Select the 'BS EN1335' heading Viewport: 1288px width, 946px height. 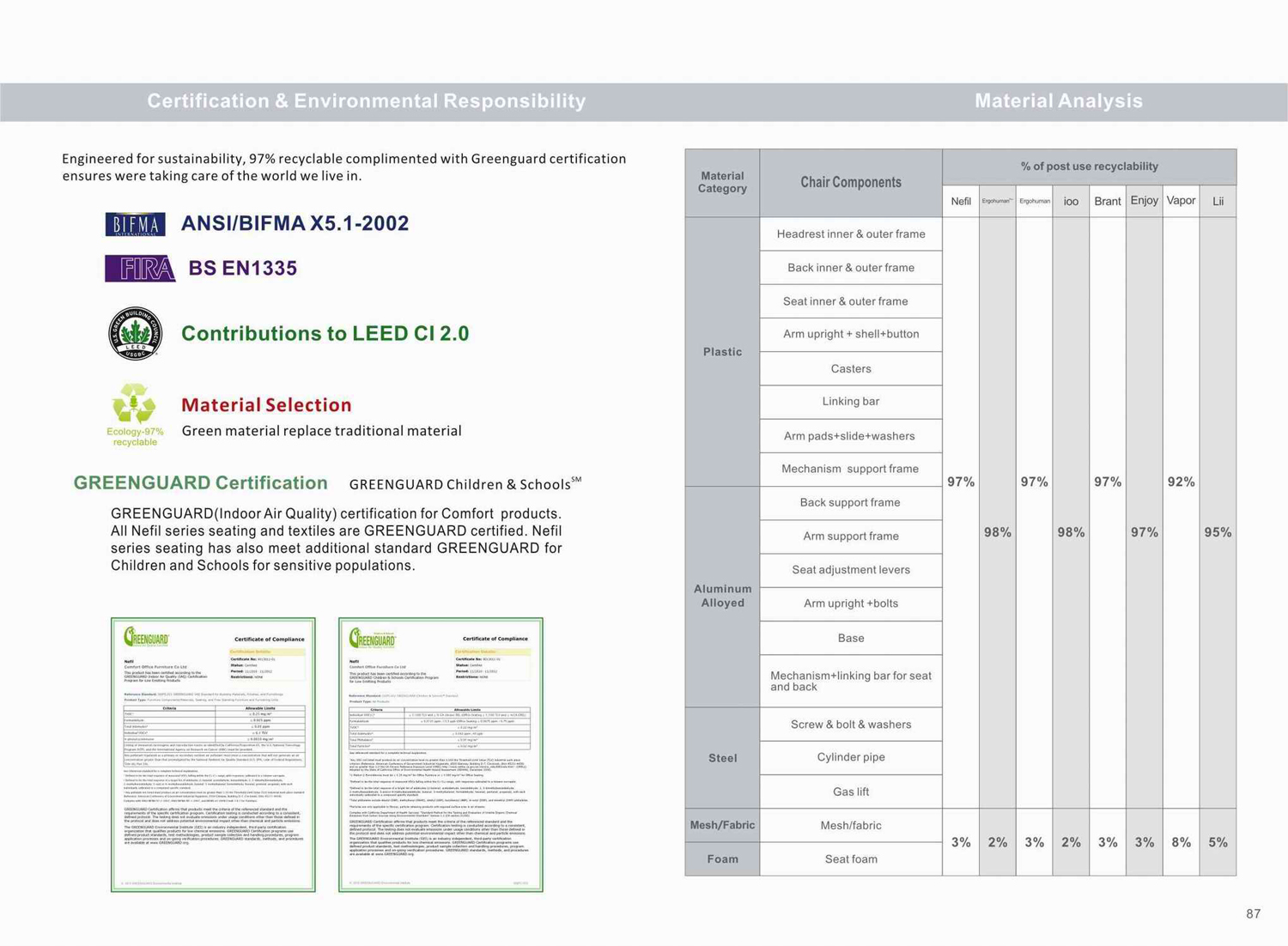pos(243,268)
